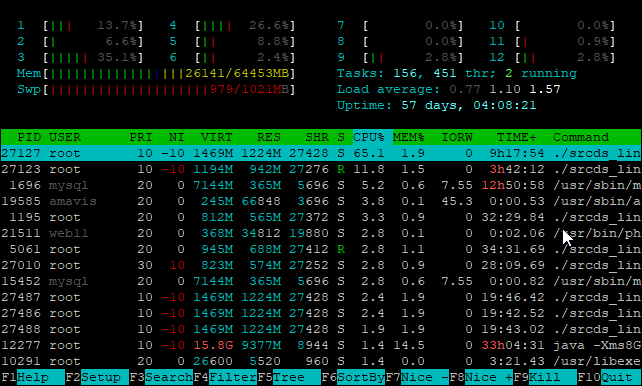
Task: Click F9 Kill for the selected process
Action: click(x=545, y=377)
